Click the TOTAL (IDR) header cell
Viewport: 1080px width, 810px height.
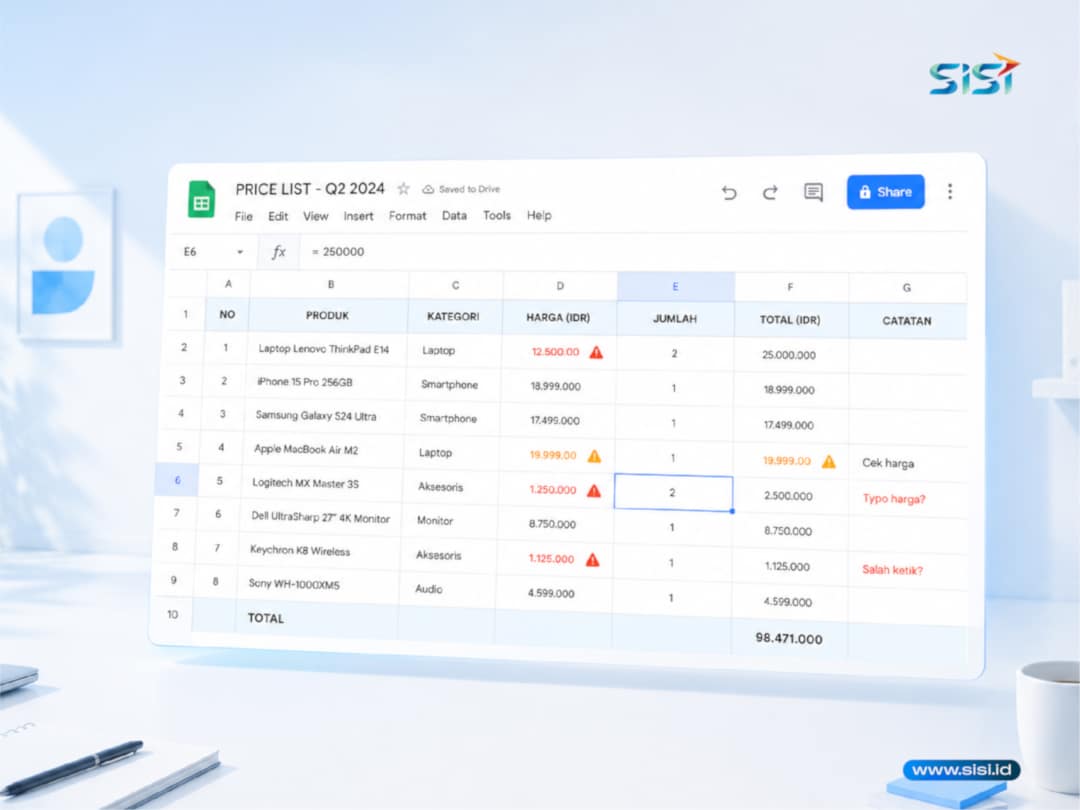pyautogui.click(x=790, y=320)
